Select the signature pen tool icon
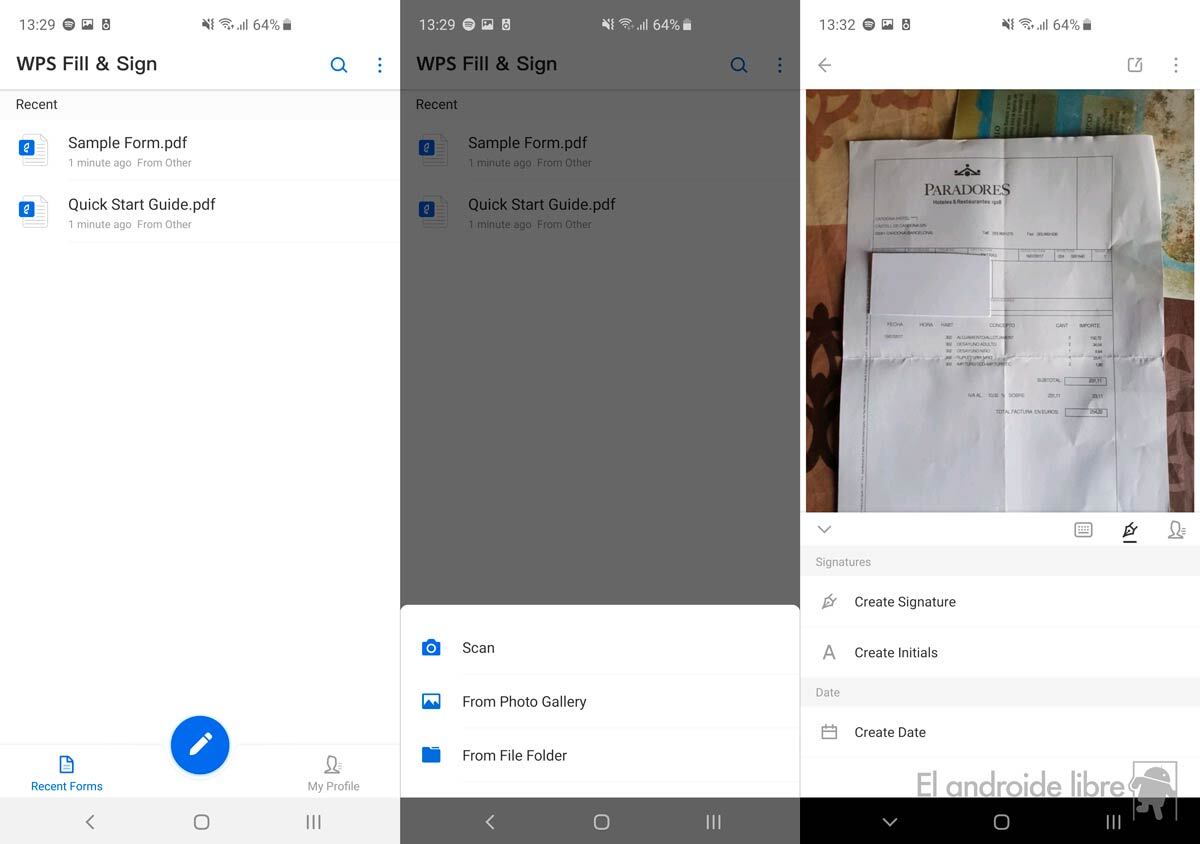The width and height of the screenshot is (1200, 844). tap(1130, 530)
